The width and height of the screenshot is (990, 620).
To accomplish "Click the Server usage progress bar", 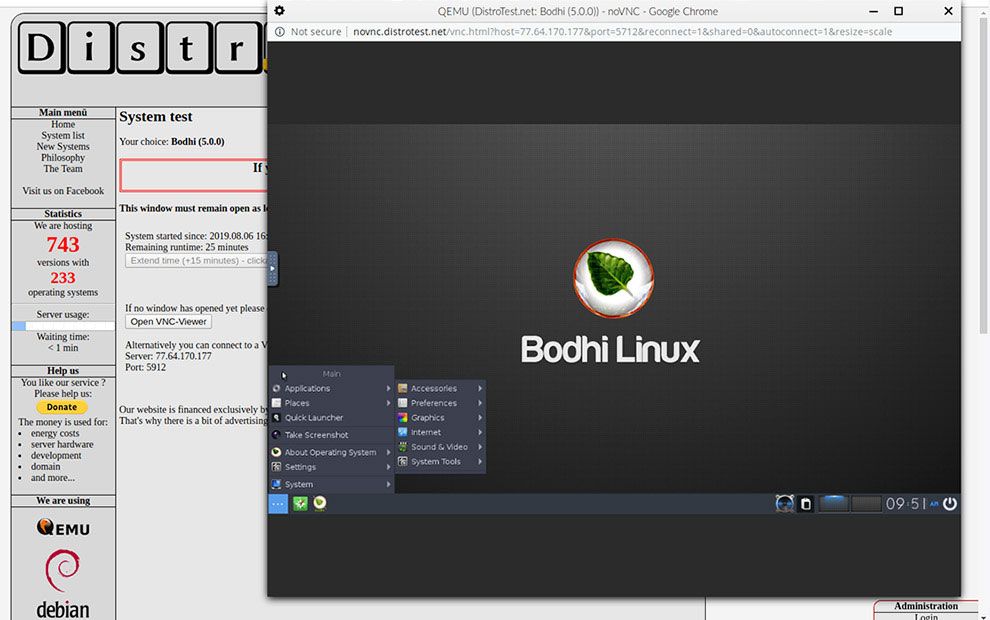I will tap(63, 326).
